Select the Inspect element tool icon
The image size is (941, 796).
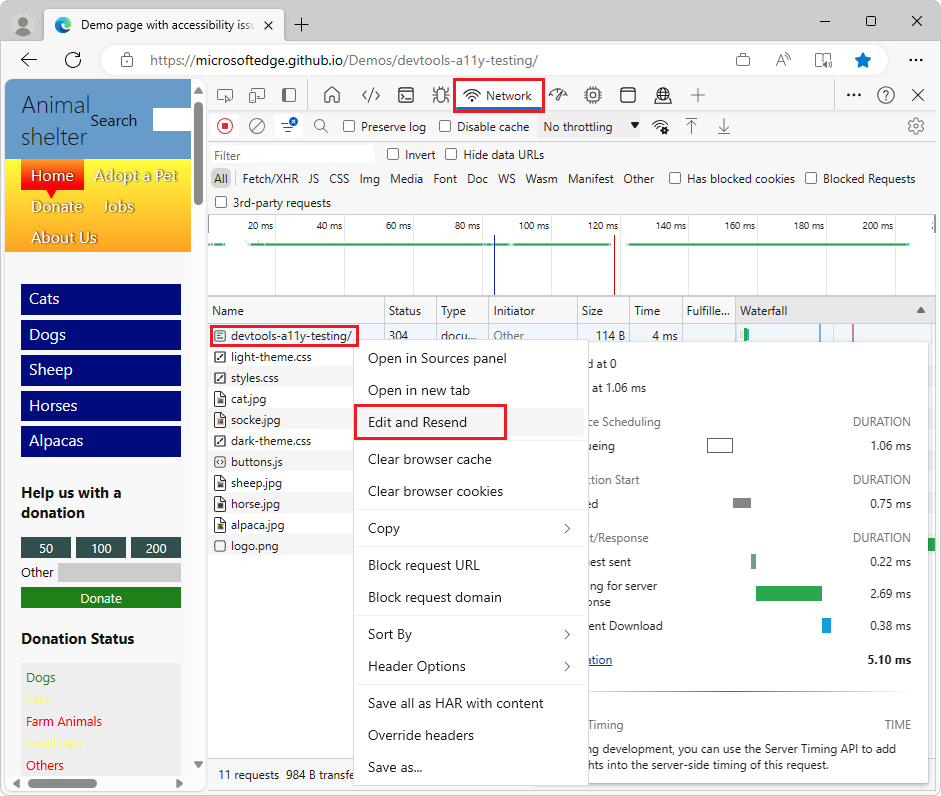tap(226, 94)
